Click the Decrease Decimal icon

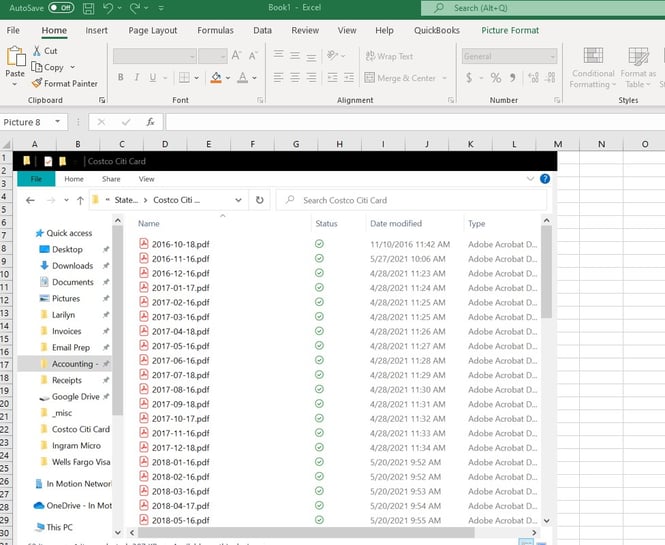pos(550,78)
